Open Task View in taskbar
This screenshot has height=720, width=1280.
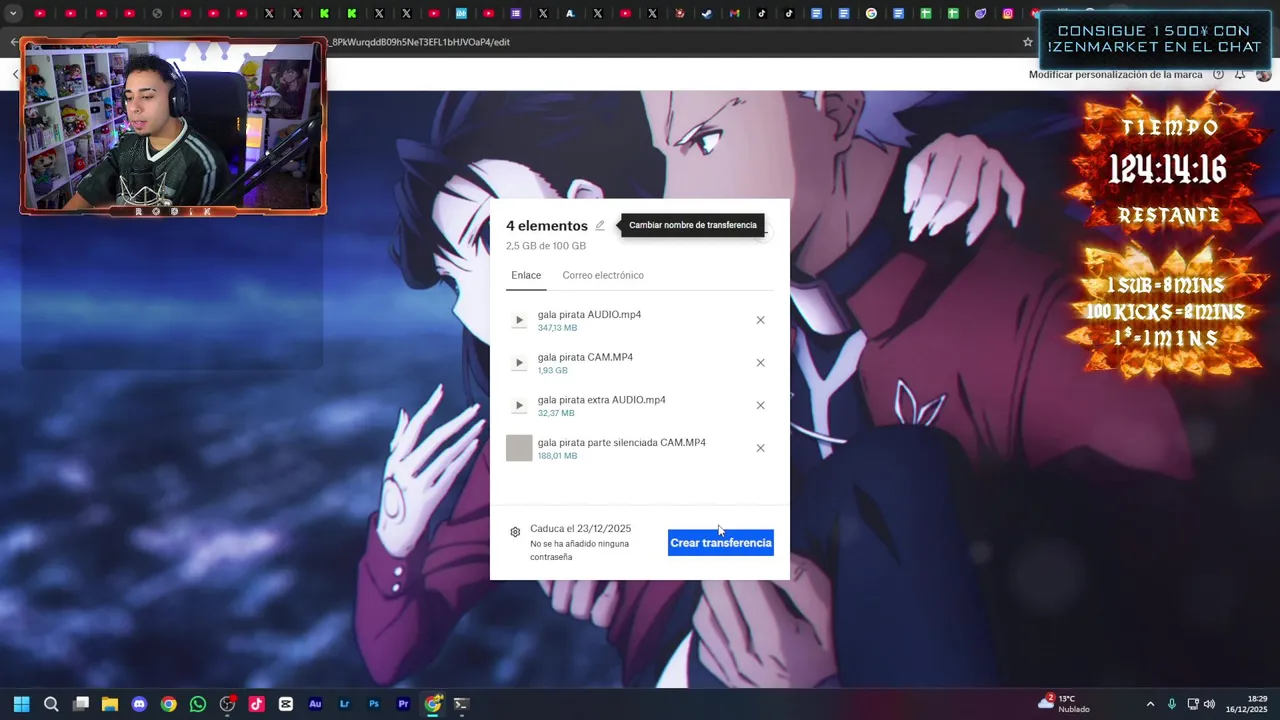pyautogui.click(x=81, y=704)
